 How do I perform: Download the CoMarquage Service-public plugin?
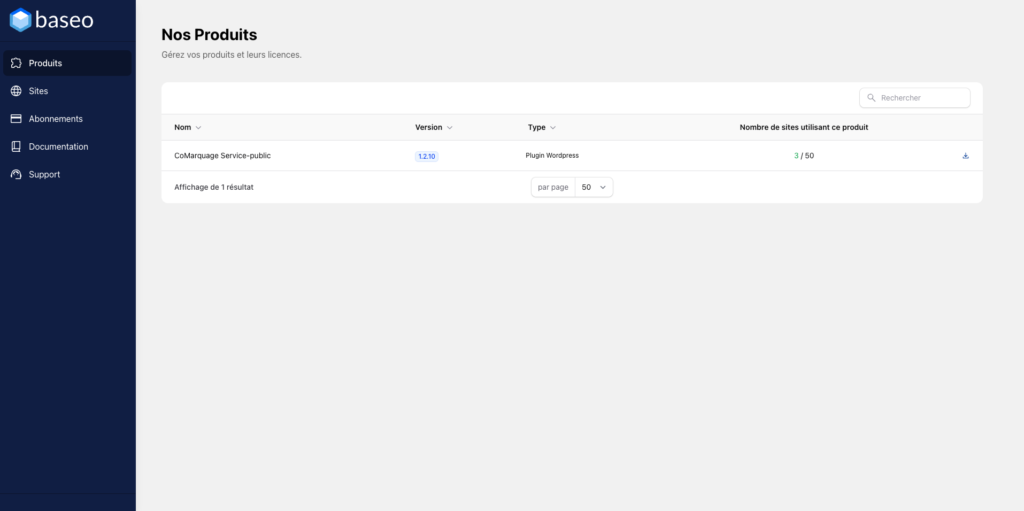pyautogui.click(x=965, y=156)
